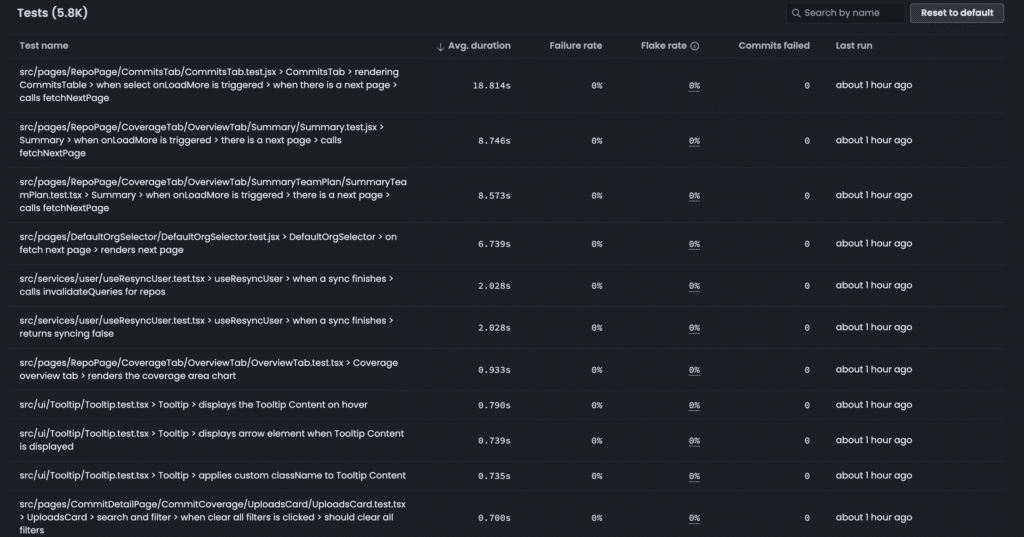The image size is (1024, 537).
Task: Select the UploadsCard.test.tsx test name
Action: point(212,517)
